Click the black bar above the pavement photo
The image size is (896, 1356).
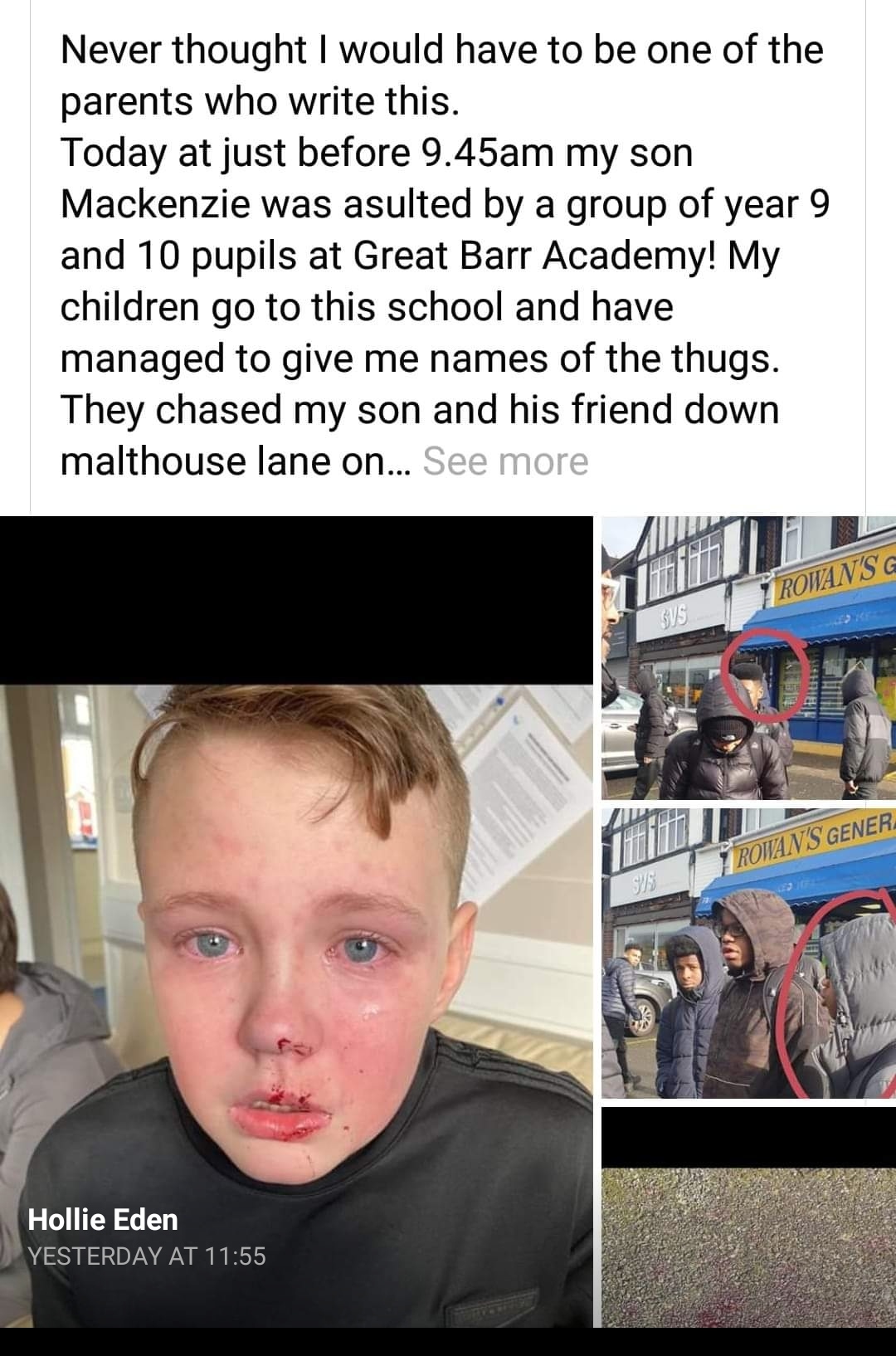coord(748,1137)
